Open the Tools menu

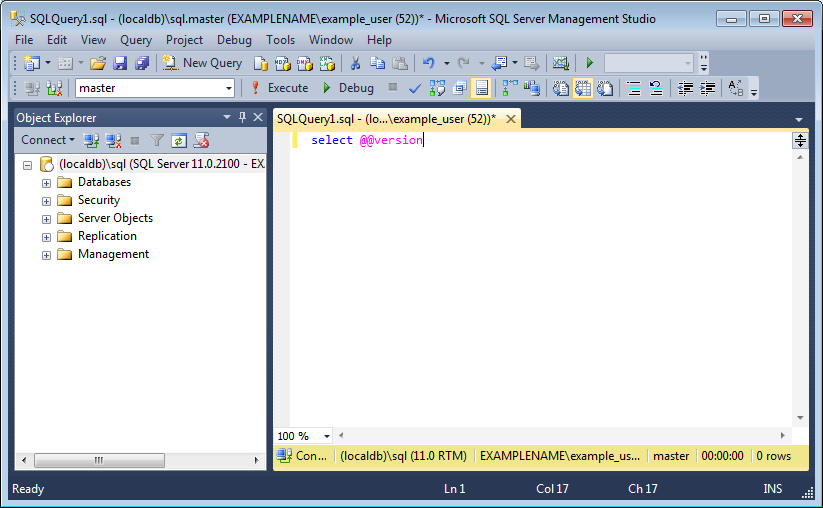point(280,40)
